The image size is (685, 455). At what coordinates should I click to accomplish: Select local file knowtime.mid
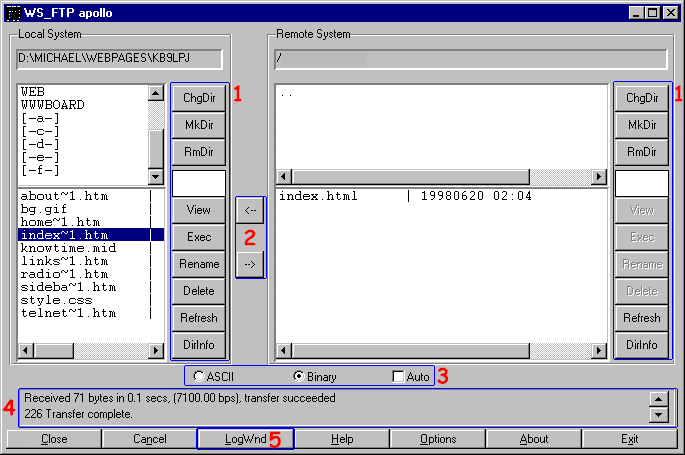91,248
